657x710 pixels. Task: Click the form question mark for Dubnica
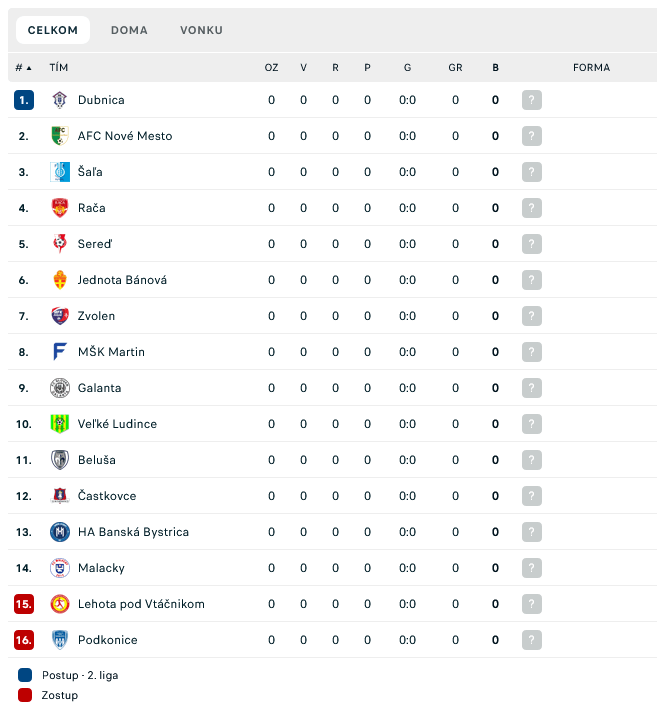531,100
